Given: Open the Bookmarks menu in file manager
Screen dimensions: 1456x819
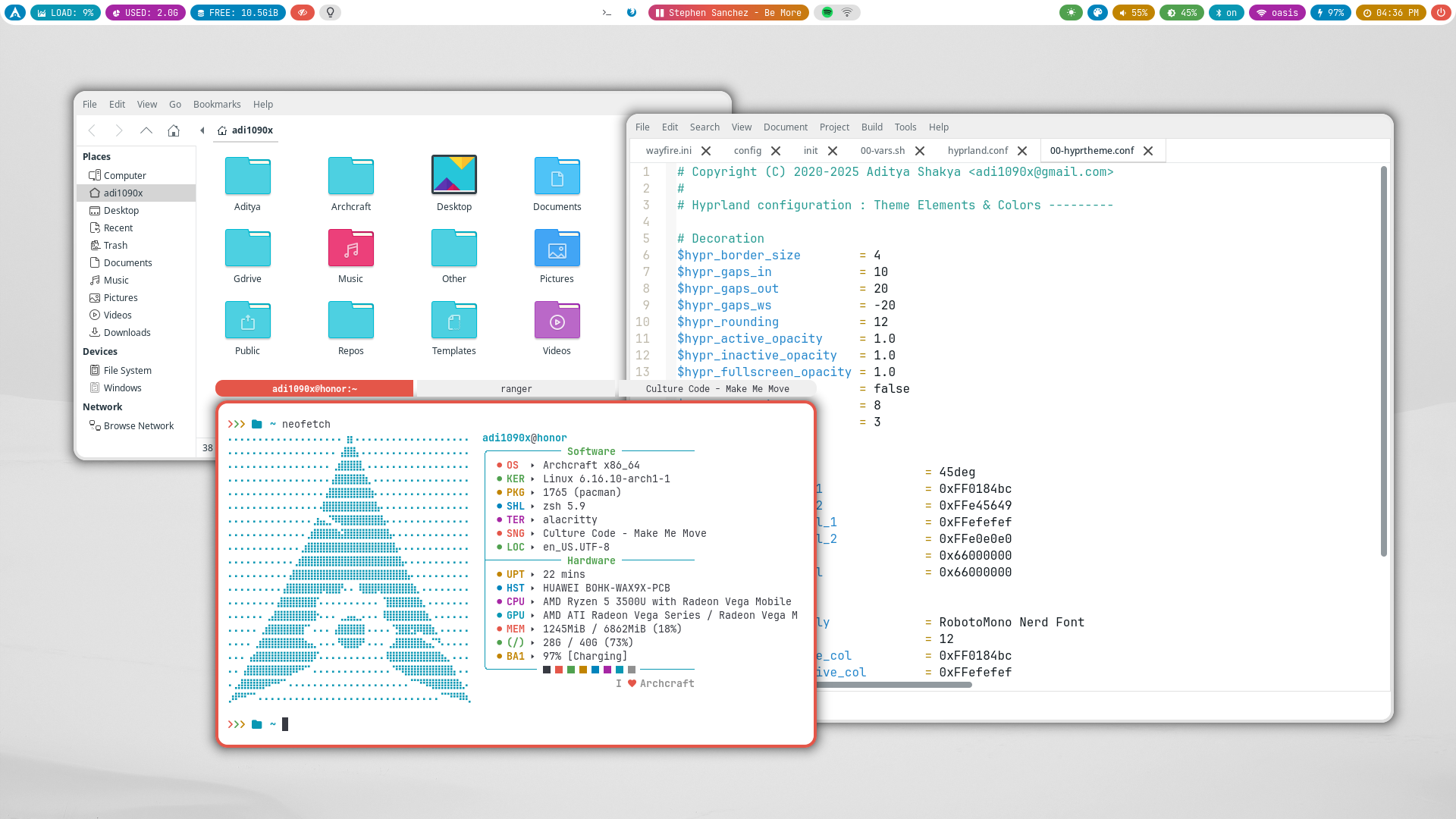Looking at the screenshot, I should click(x=217, y=105).
